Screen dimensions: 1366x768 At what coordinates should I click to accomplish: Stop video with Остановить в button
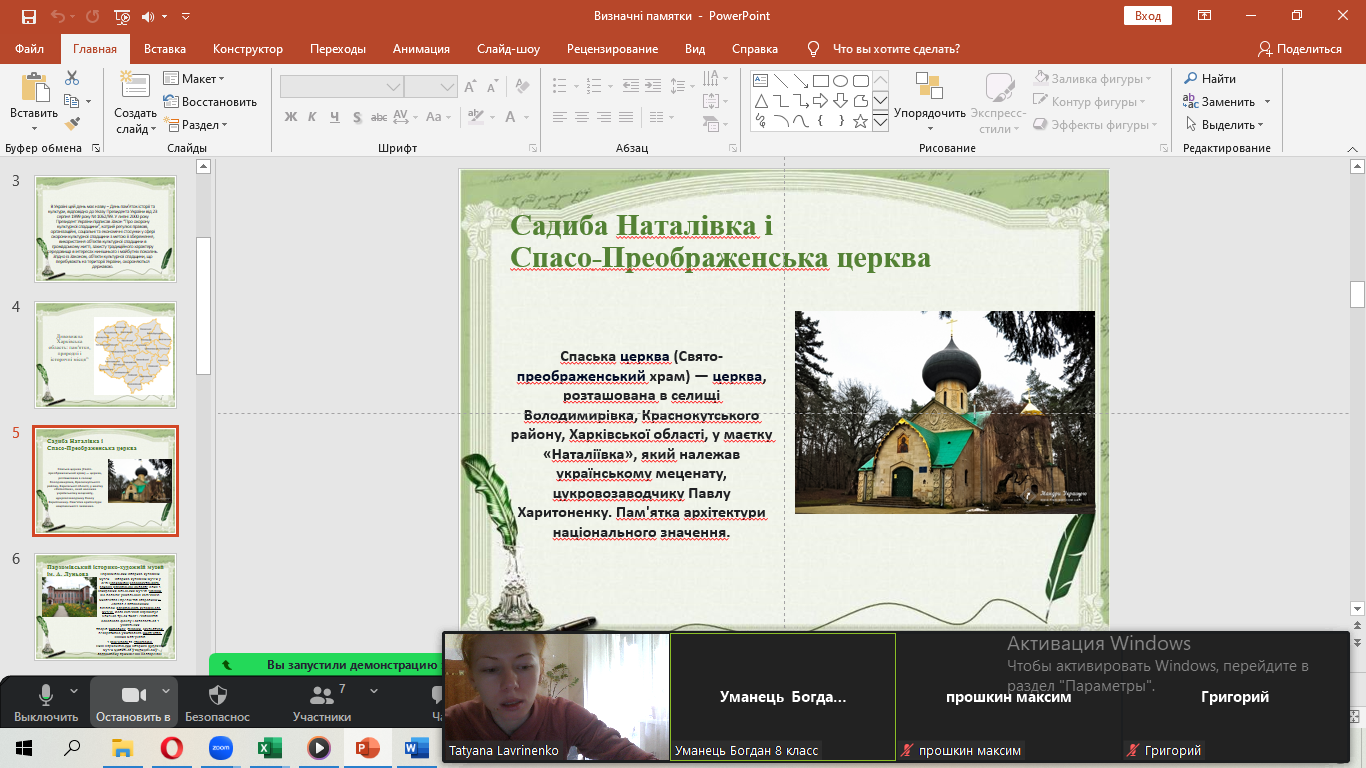click(x=133, y=703)
